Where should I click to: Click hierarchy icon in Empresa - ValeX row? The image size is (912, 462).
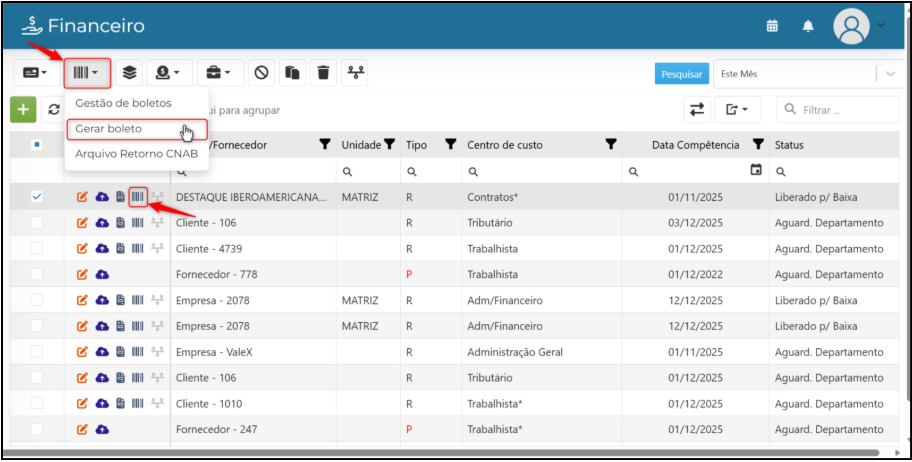[x=157, y=352]
